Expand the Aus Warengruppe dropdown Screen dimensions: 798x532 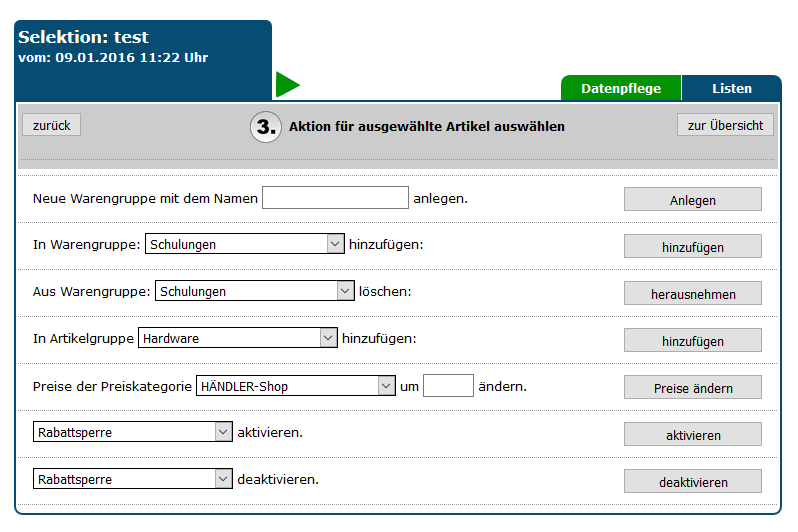coord(255,291)
